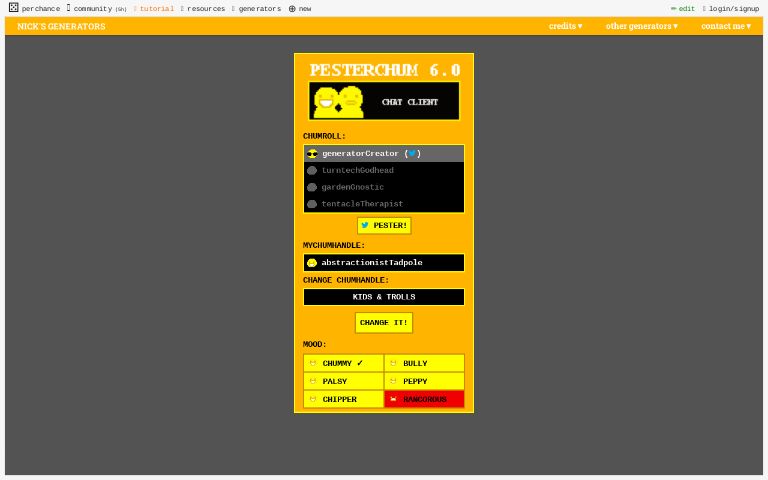Click the perchance dice logo icon
This screenshot has width=768, height=480.
pos(14,8)
